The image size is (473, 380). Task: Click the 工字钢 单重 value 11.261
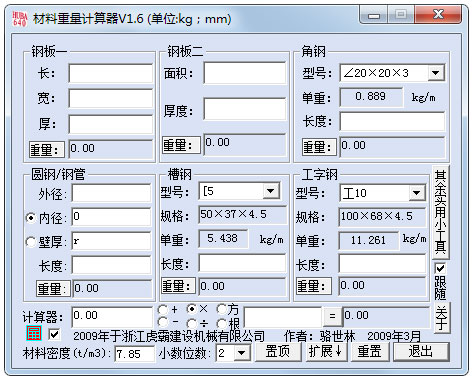pos(368,240)
